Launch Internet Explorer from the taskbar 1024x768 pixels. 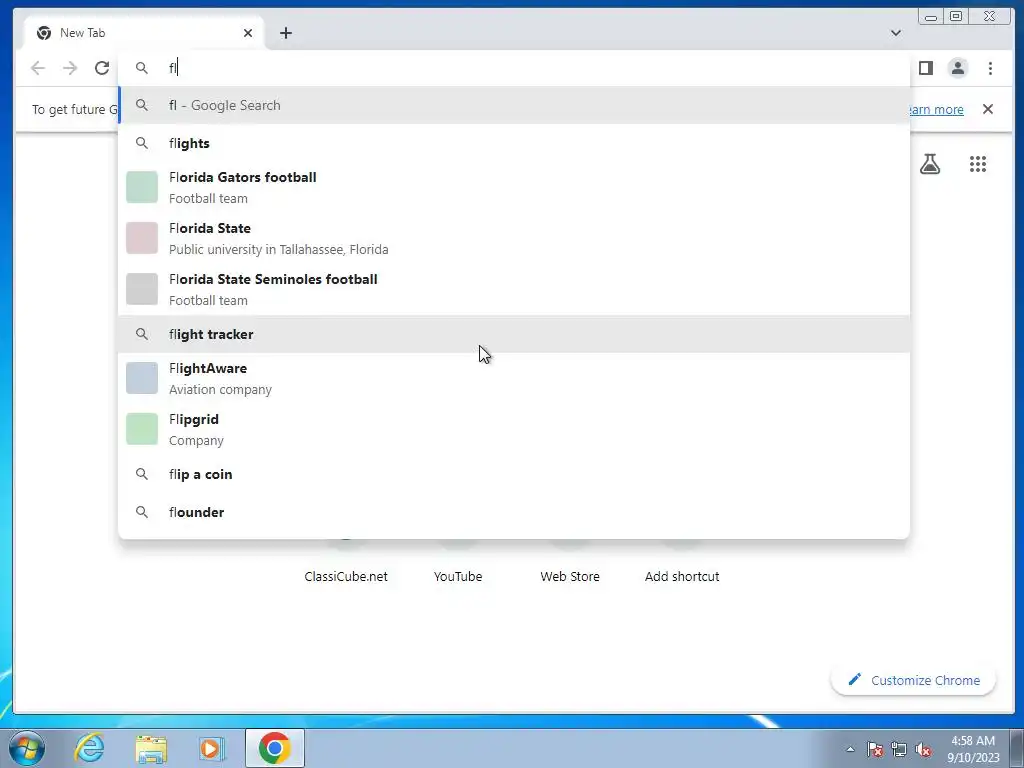89,748
